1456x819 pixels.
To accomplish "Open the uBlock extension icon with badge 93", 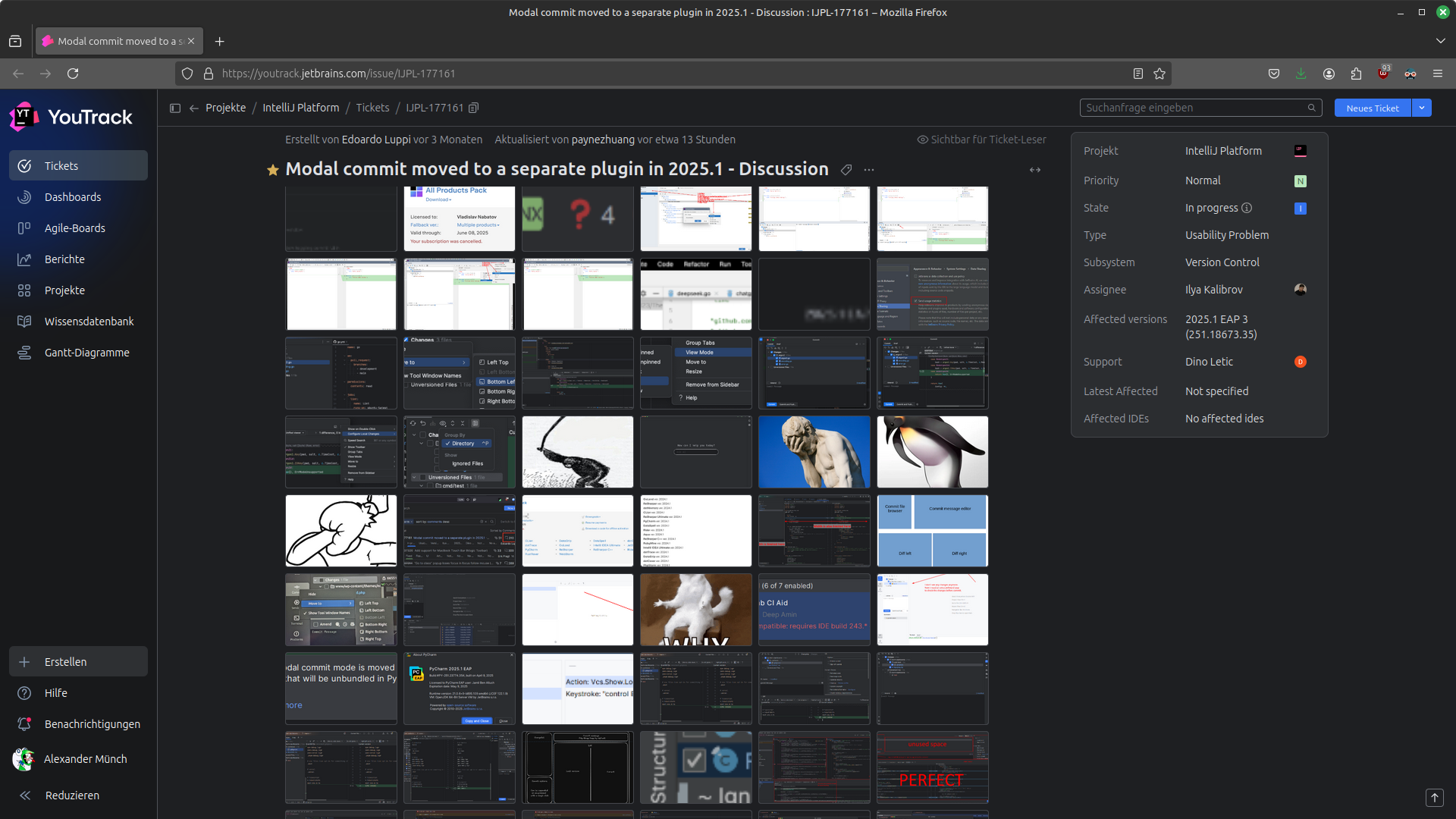I will pos(1384,73).
